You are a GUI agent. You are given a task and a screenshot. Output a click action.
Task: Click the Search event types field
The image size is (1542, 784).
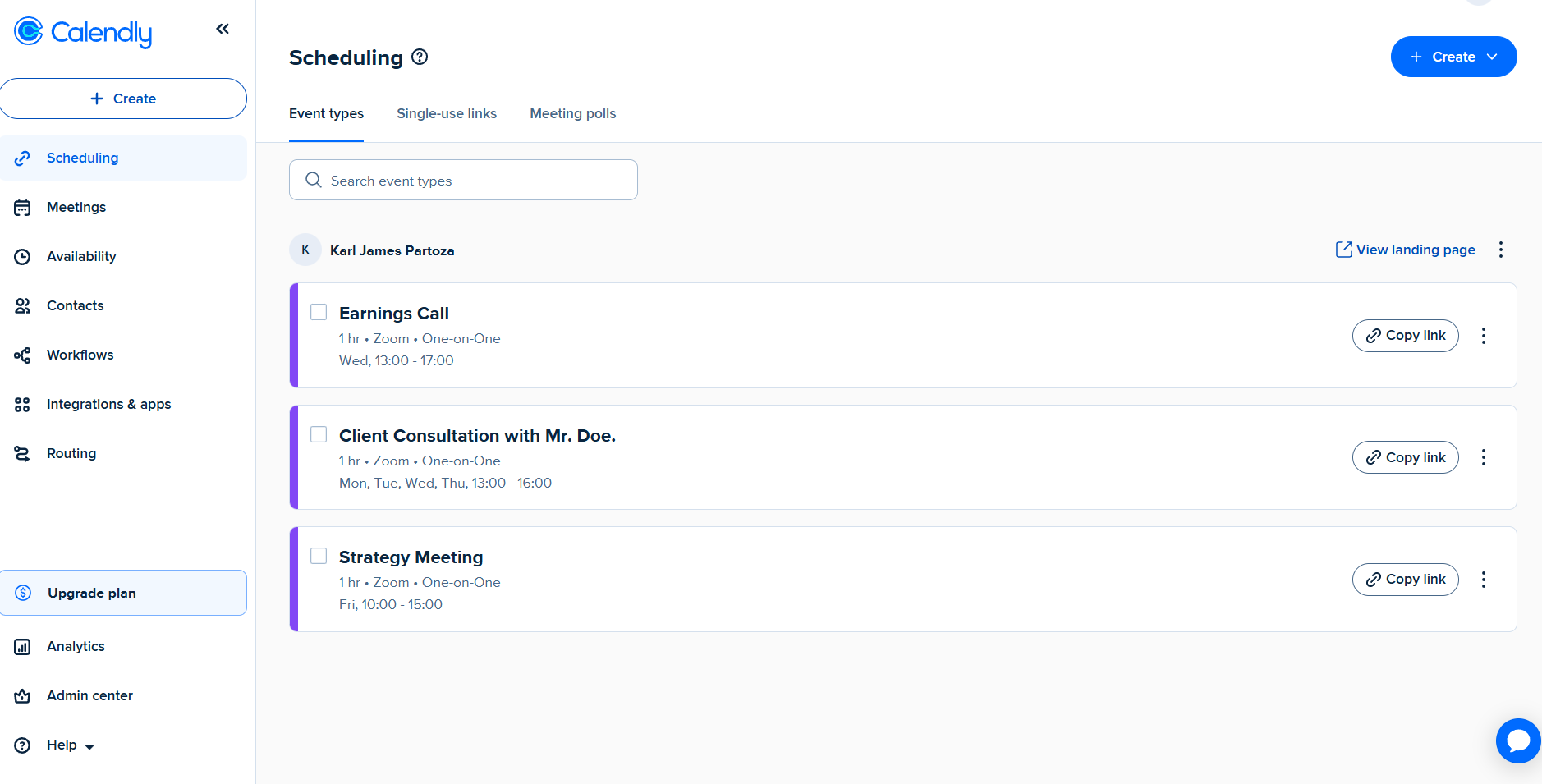463,180
